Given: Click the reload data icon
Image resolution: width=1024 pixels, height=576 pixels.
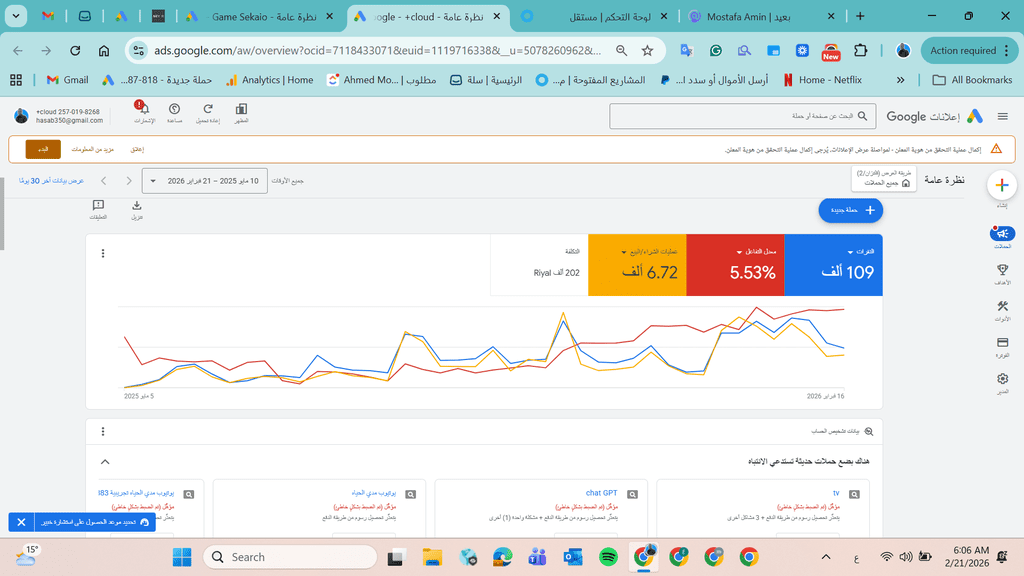Looking at the screenshot, I should pos(208,112).
